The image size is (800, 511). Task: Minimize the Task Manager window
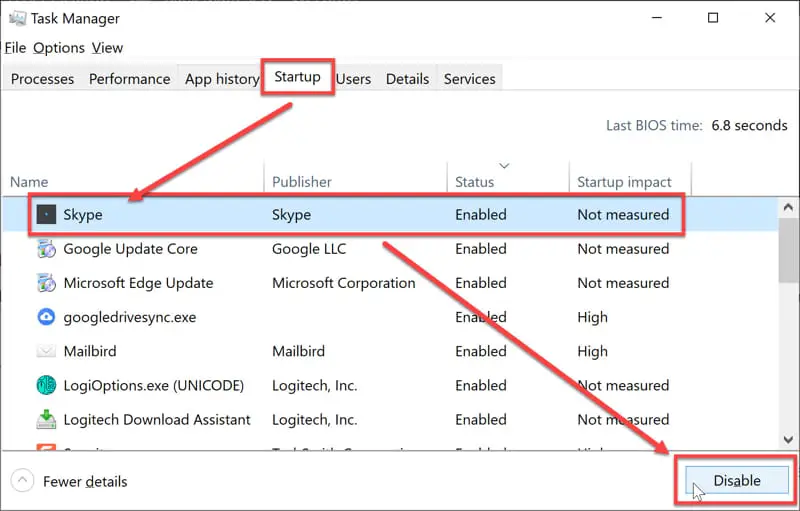[657, 18]
